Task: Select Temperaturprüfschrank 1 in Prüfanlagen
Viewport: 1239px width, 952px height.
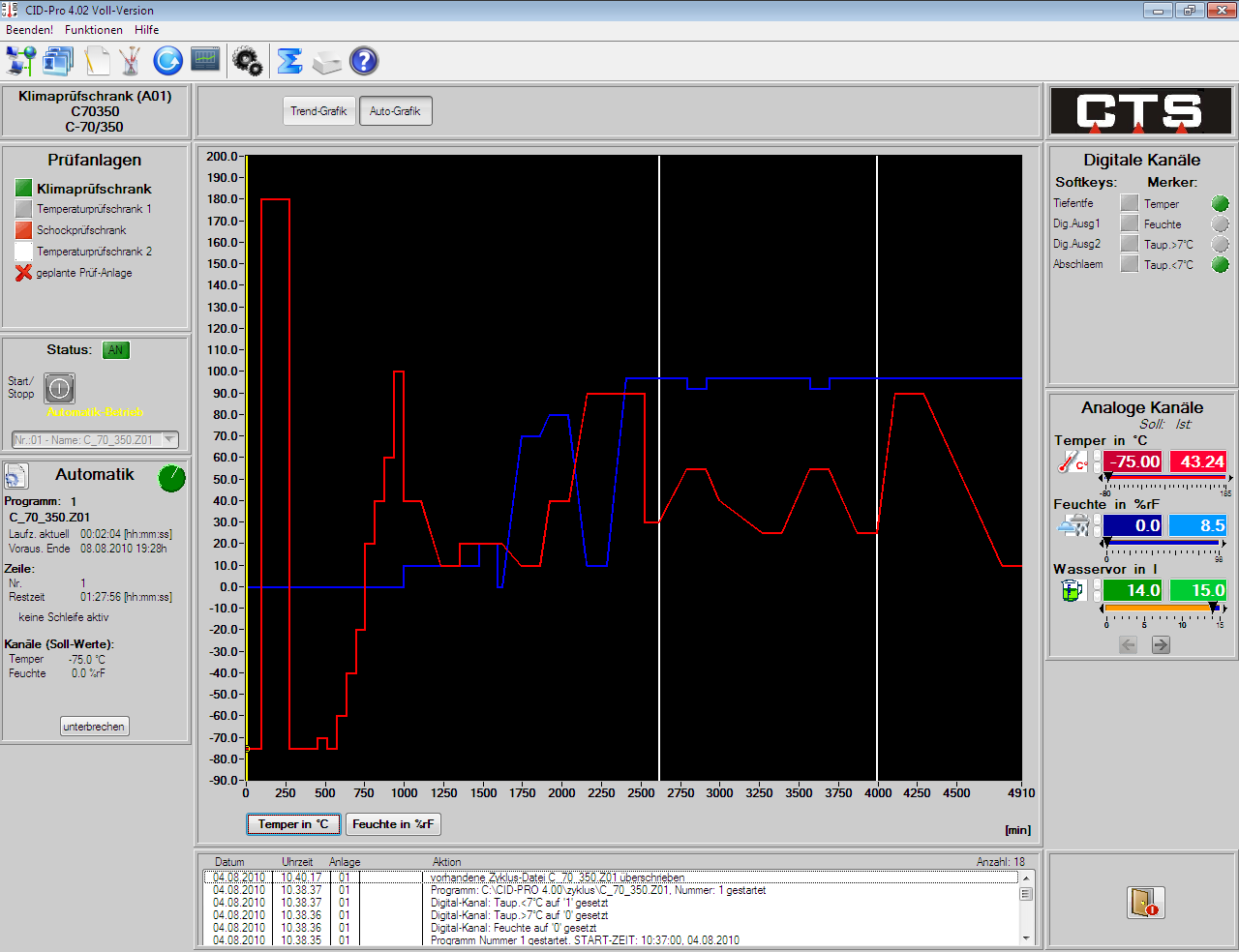Action: point(94,209)
